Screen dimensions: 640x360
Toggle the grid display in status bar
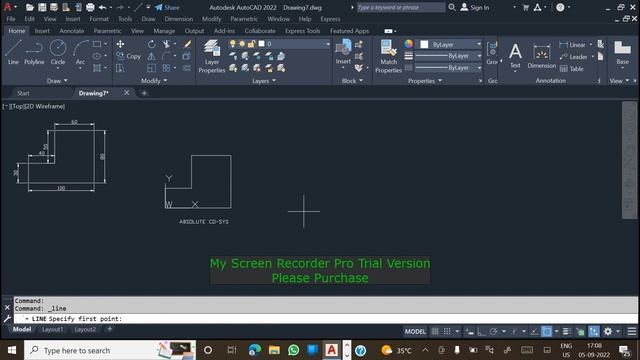(435, 331)
